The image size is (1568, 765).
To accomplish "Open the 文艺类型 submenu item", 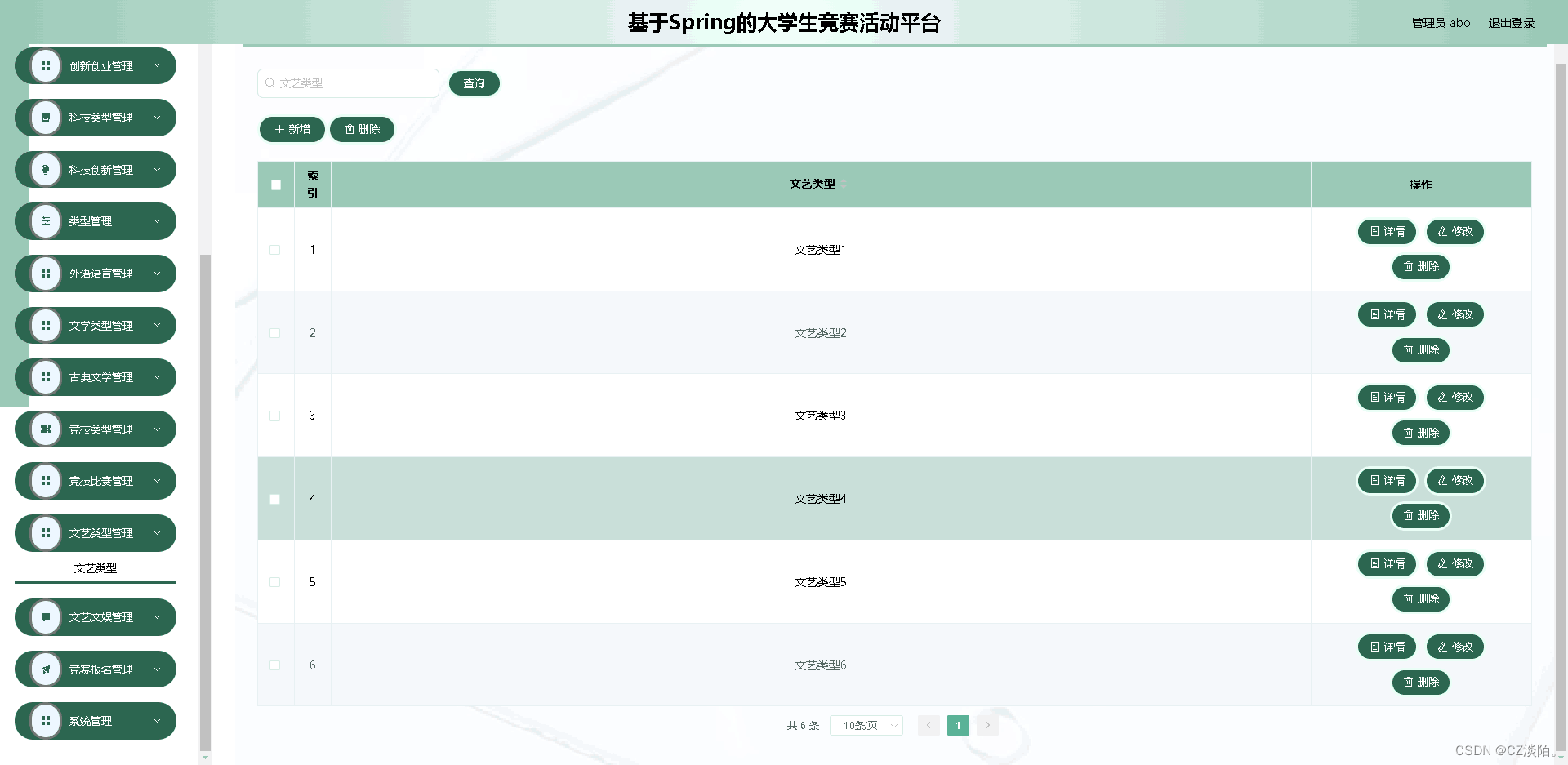I will tap(96, 568).
